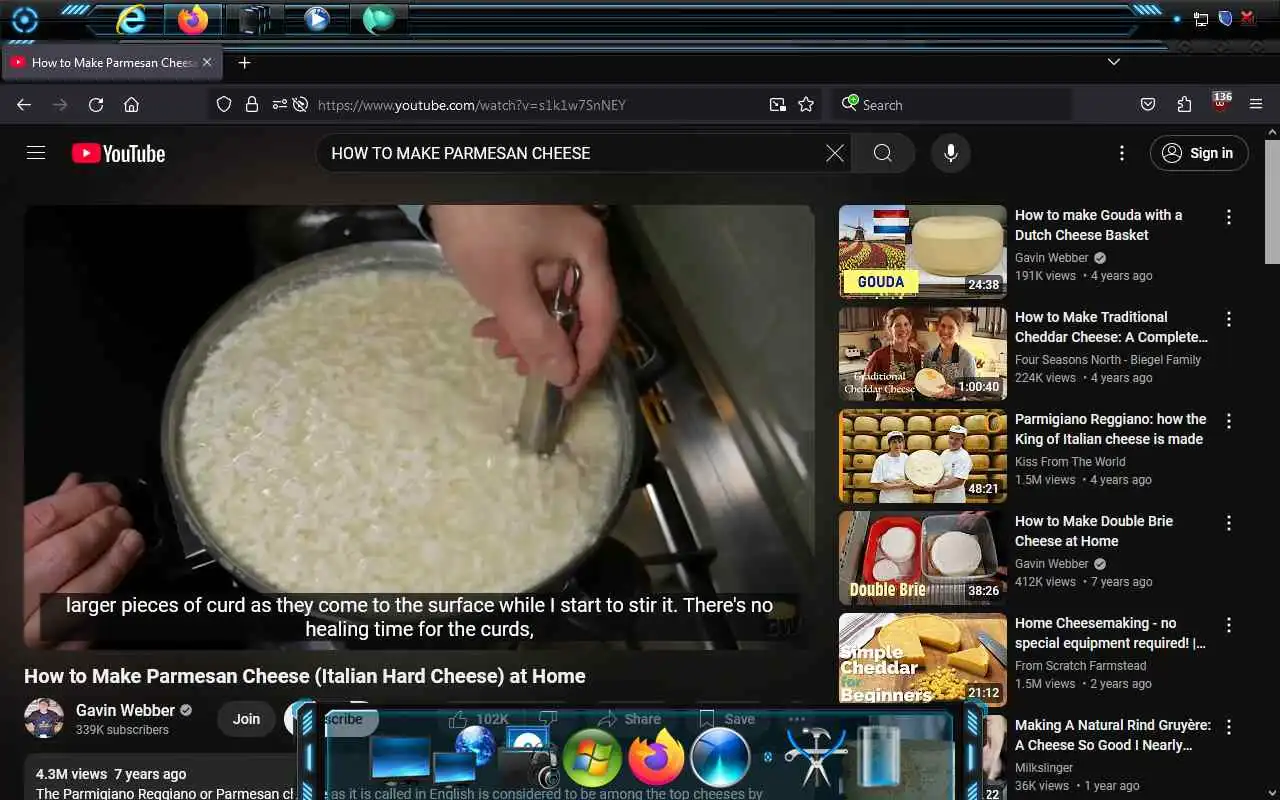Image resolution: width=1280 pixels, height=800 pixels.
Task: Open tracking protection shield in address bar
Action: click(x=224, y=105)
